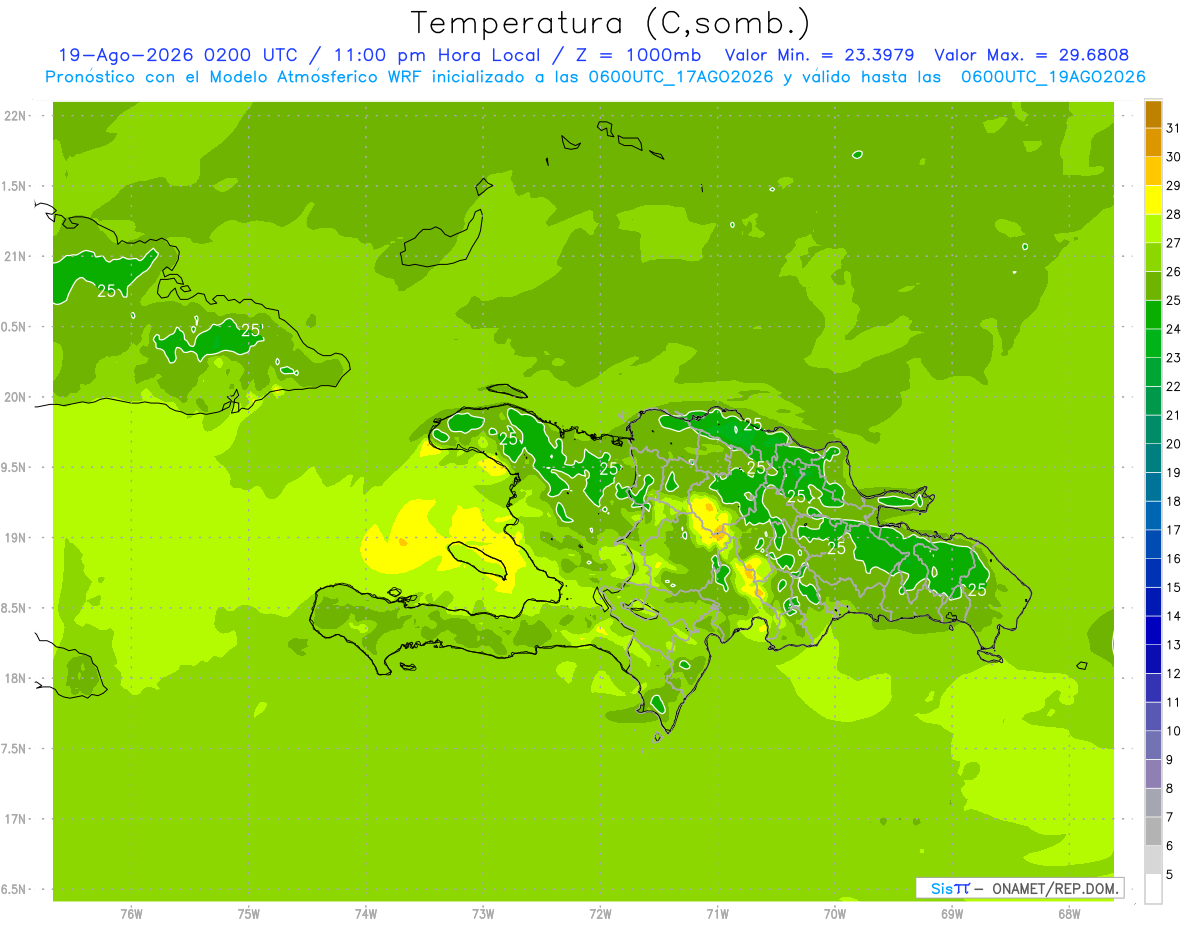Image resolution: width=1200 pixels, height=927 pixels.
Task: Click the blue colorbar band between 16 and 17
Action: tap(1153, 545)
